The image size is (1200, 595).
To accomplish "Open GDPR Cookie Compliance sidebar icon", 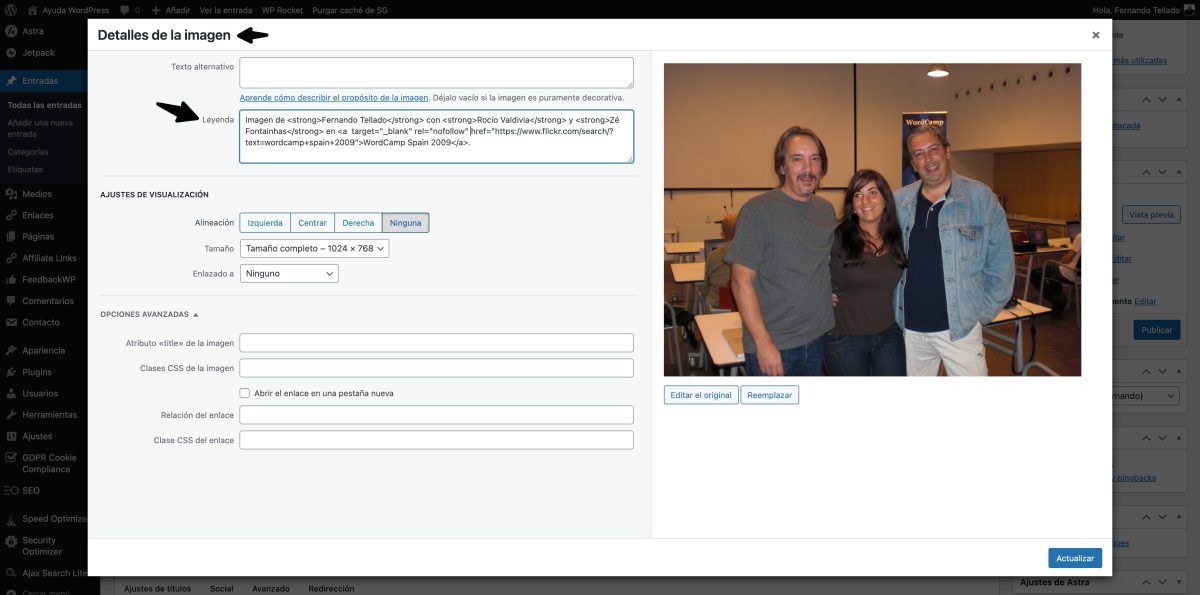I will click(x=11, y=457).
